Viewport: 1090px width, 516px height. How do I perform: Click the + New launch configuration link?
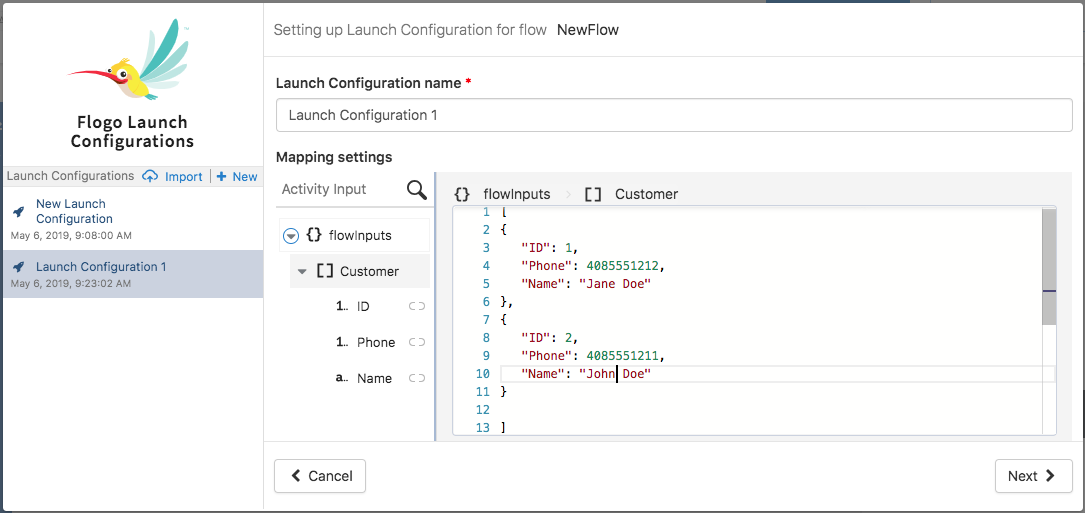(x=237, y=177)
